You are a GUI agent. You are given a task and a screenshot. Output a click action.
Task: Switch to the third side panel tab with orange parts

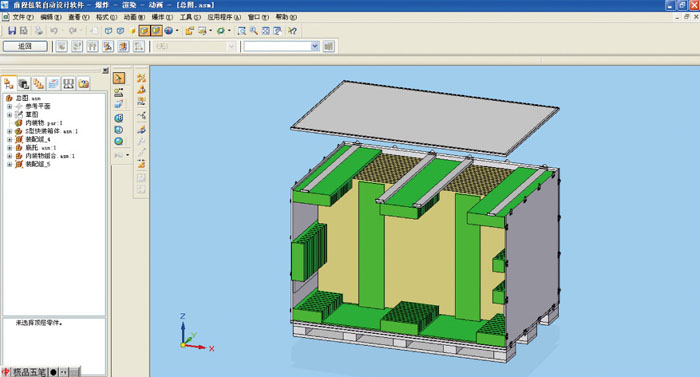(x=38, y=84)
